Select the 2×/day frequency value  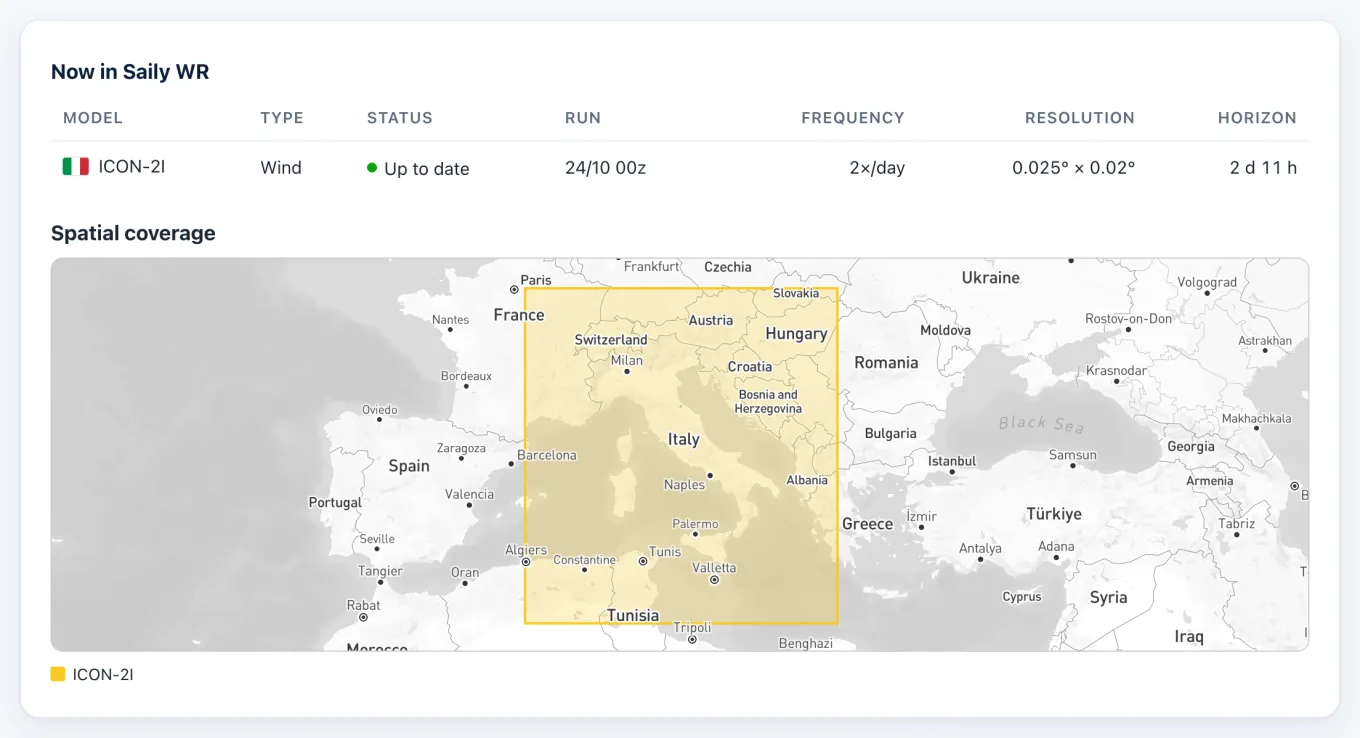(877, 168)
